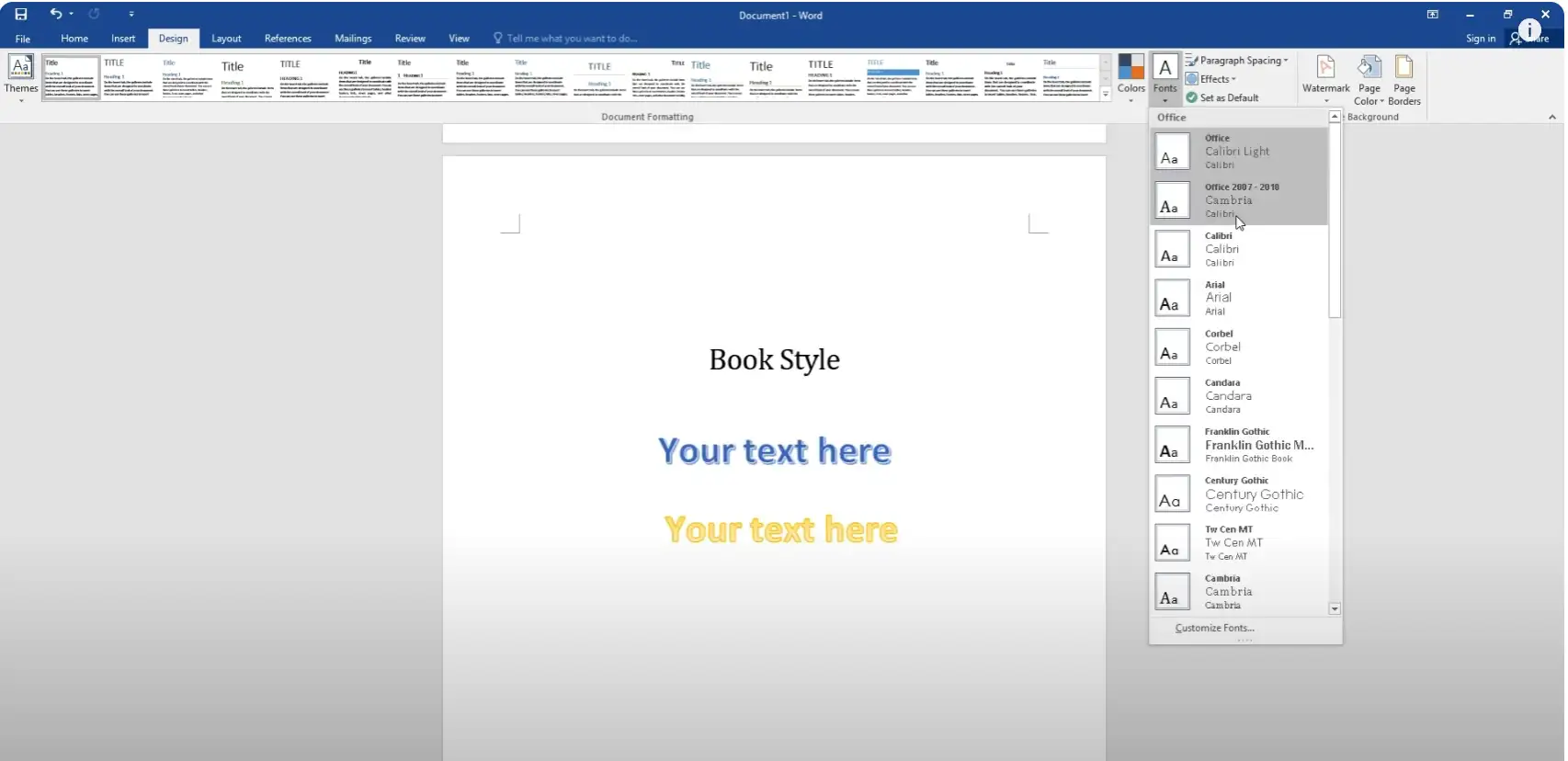Click the Undo arrow icon
The image size is (1568, 761).
pyautogui.click(x=55, y=14)
